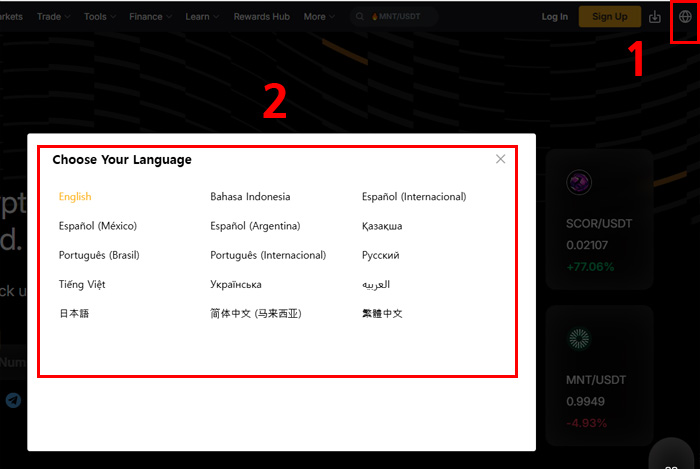Select Español (Internacional) language
This screenshot has width=700, height=469.
tap(414, 197)
